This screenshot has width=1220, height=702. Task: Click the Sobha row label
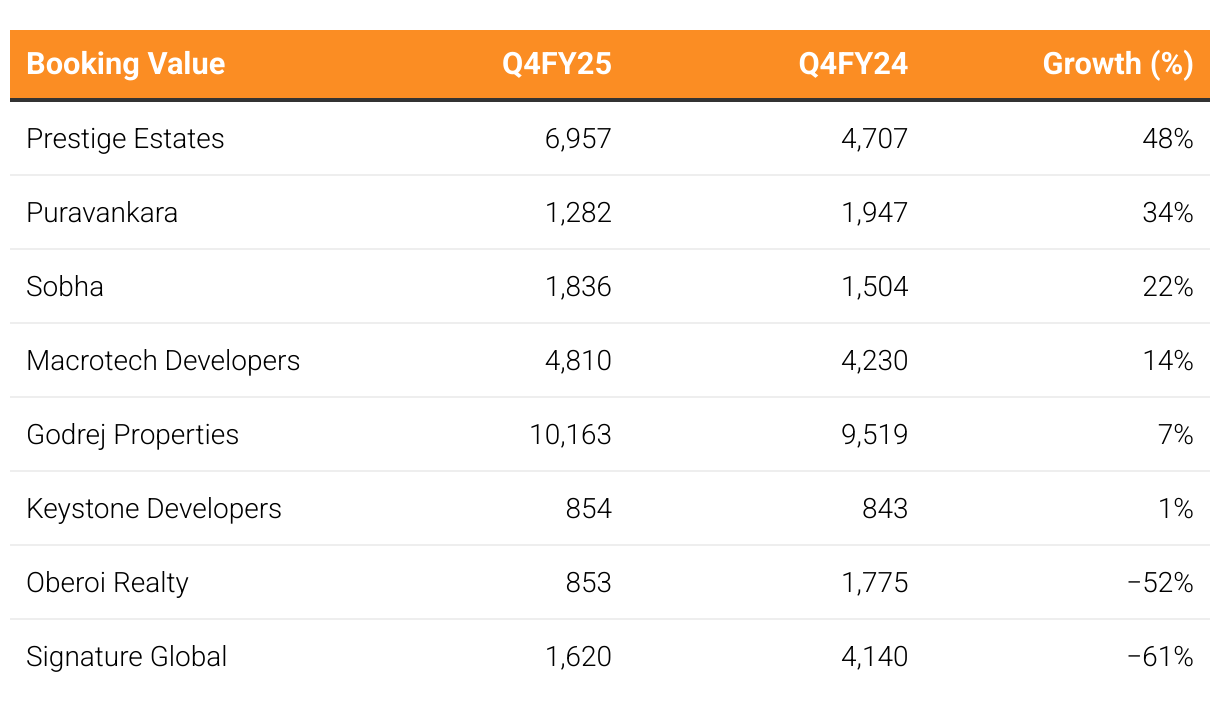(x=65, y=286)
